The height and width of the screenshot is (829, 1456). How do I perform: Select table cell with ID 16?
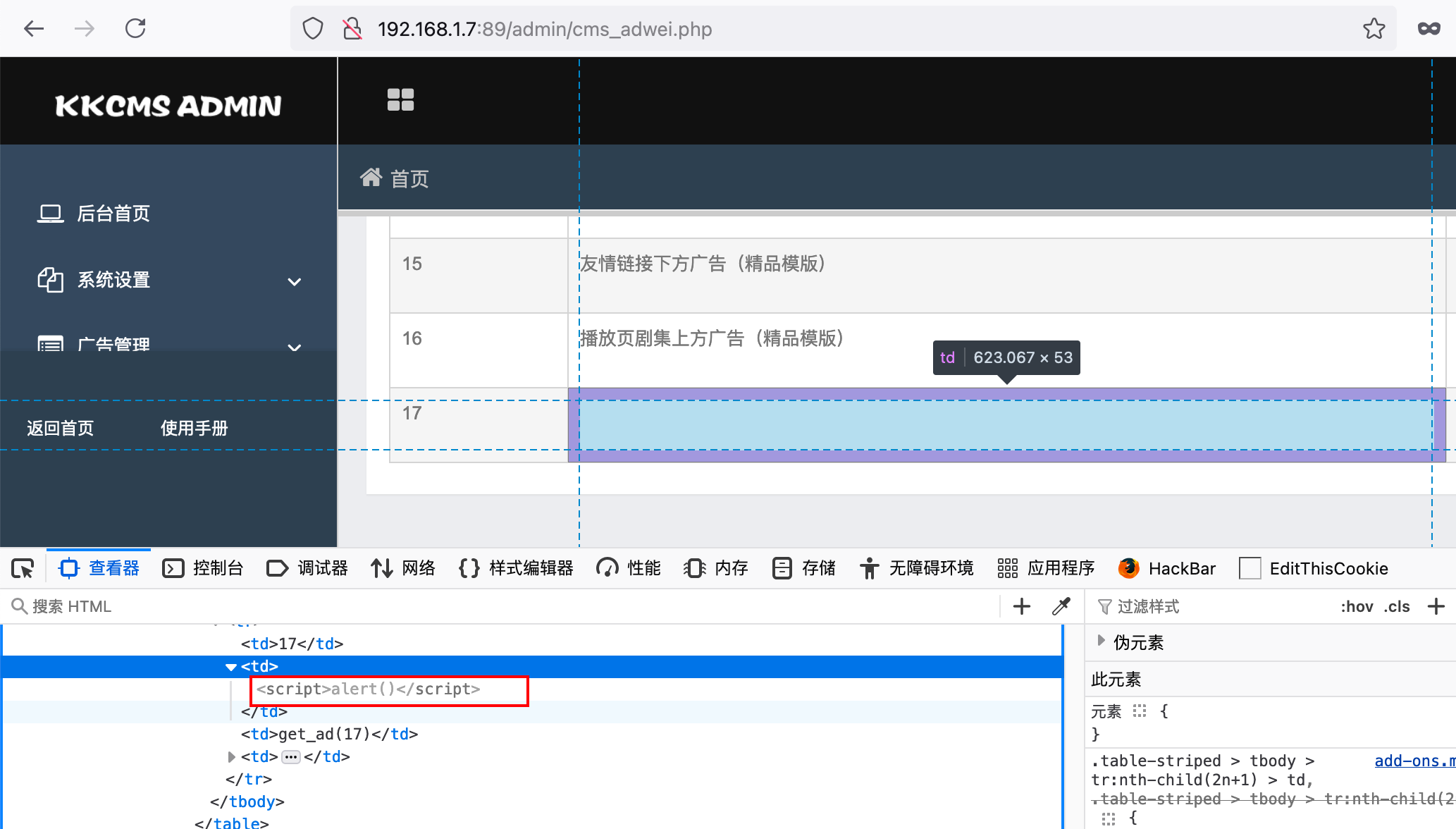(479, 350)
